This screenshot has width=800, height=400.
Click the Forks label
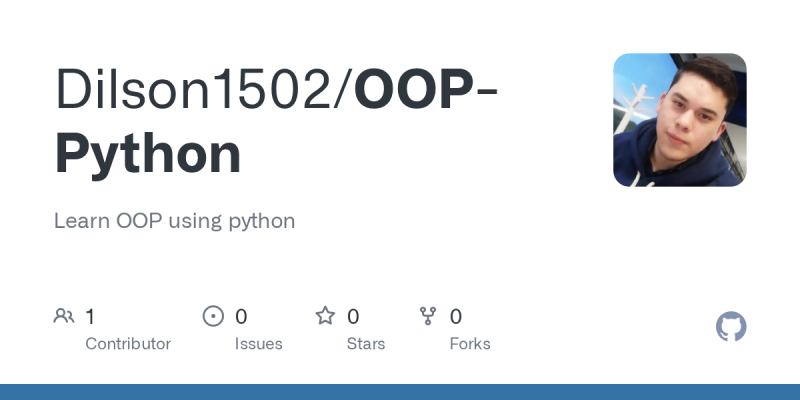(x=470, y=344)
